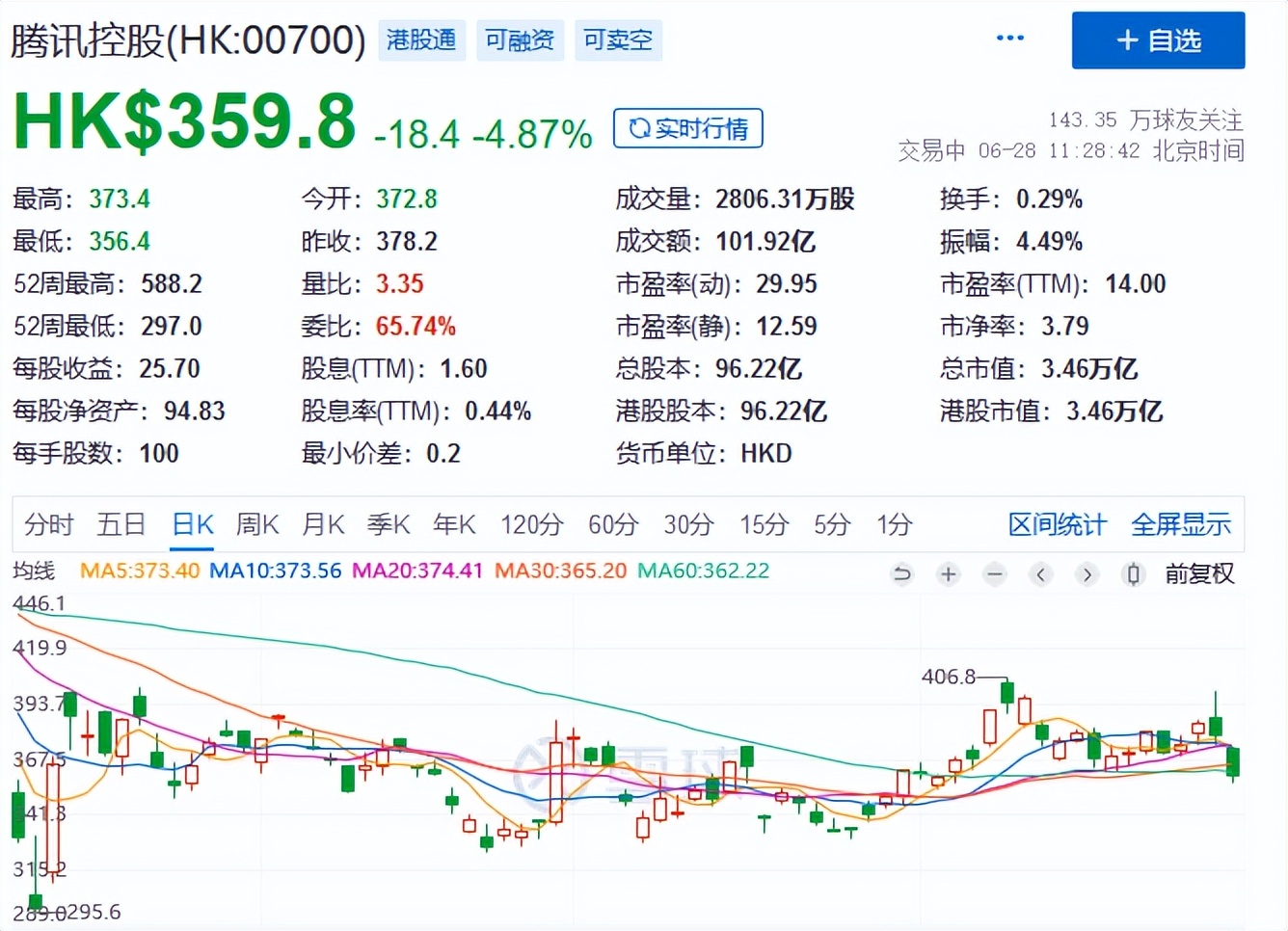Move chart left with left chevron icon
Screen dimensions: 1288x931
tap(1041, 574)
